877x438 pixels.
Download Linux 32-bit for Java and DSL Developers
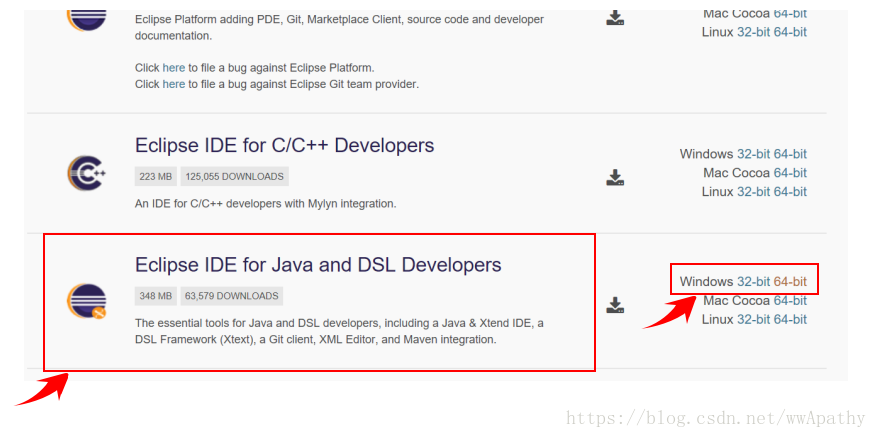coord(753,319)
